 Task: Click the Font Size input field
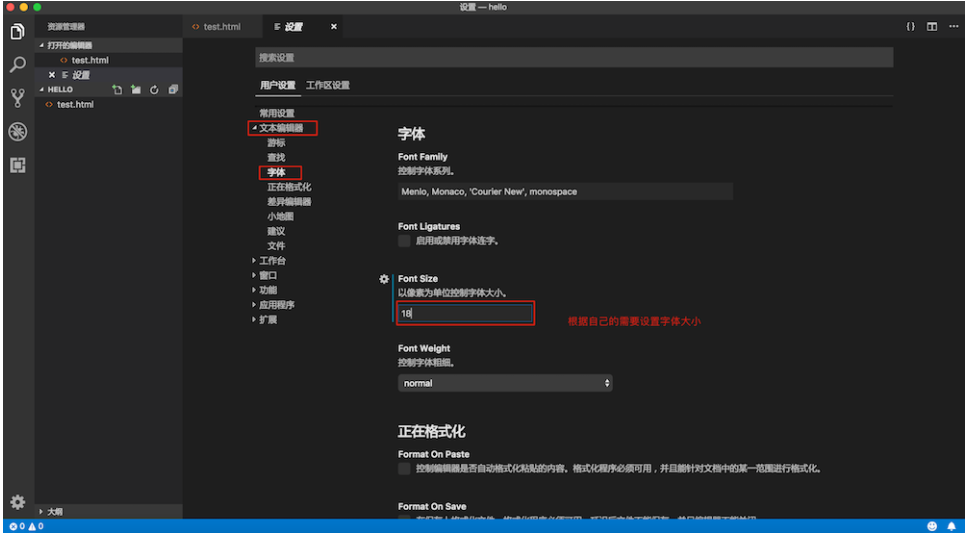pyautogui.click(x=465, y=313)
